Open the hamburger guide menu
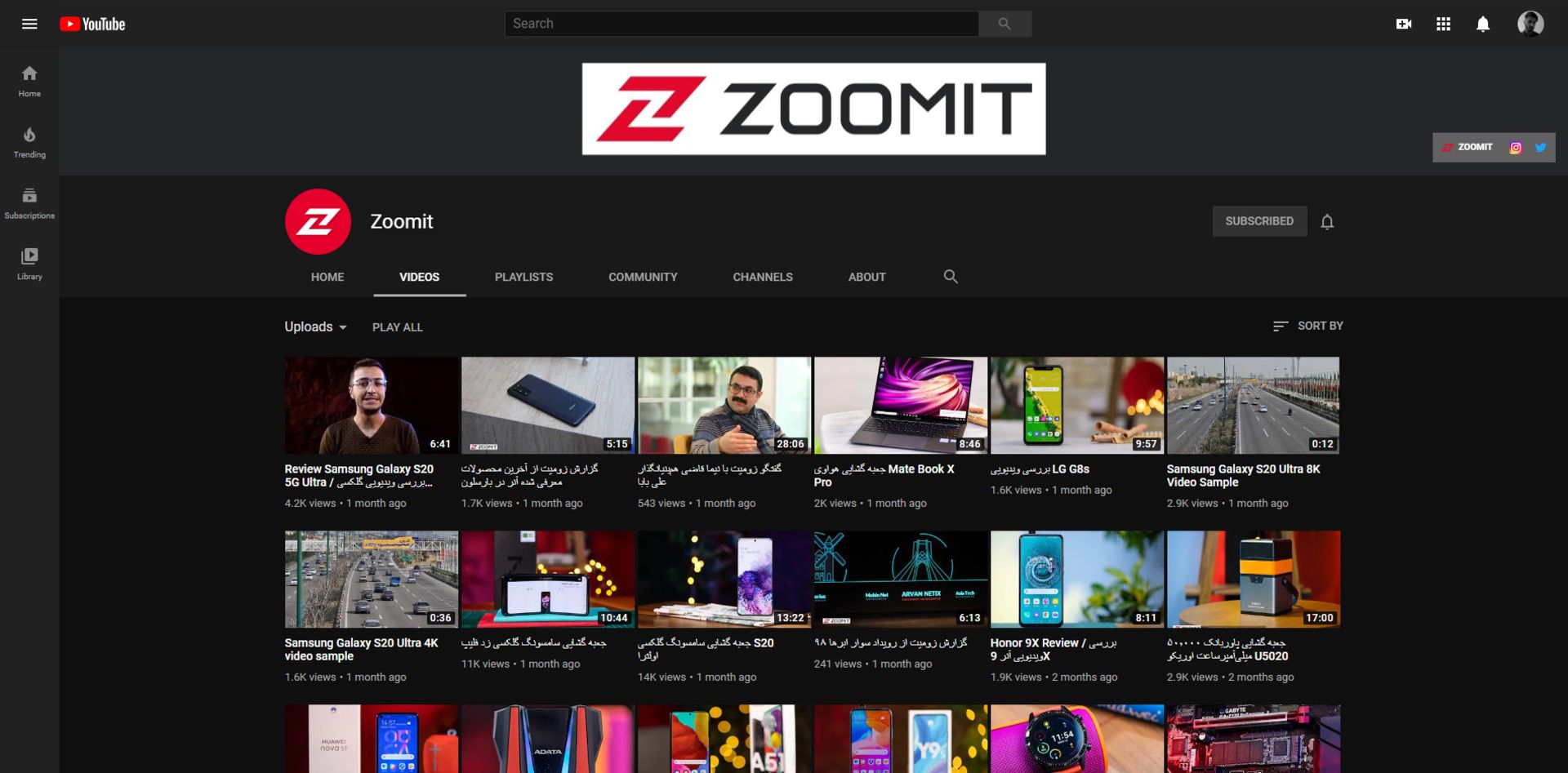1568x773 pixels. coord(29,24)
